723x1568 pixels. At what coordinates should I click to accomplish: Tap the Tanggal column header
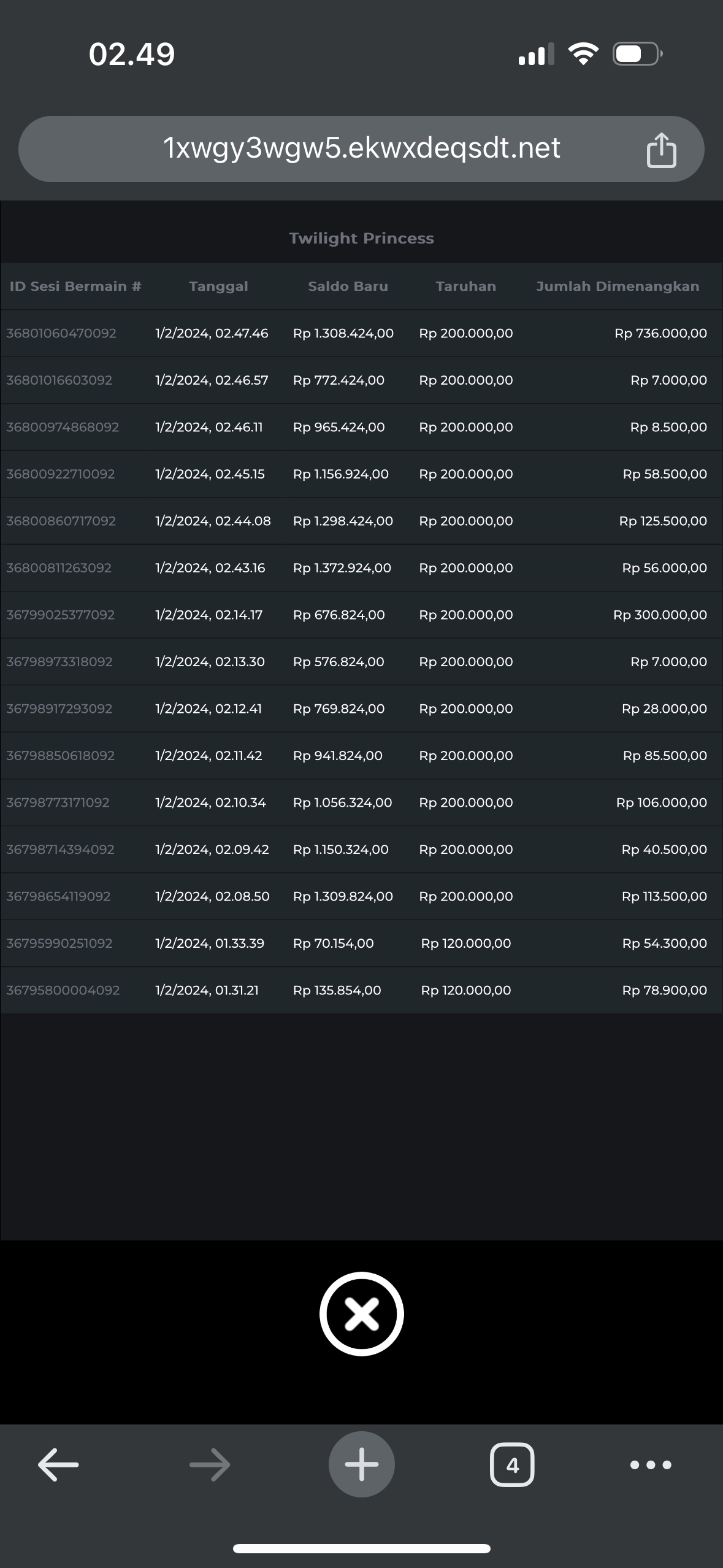coord(218,286)
